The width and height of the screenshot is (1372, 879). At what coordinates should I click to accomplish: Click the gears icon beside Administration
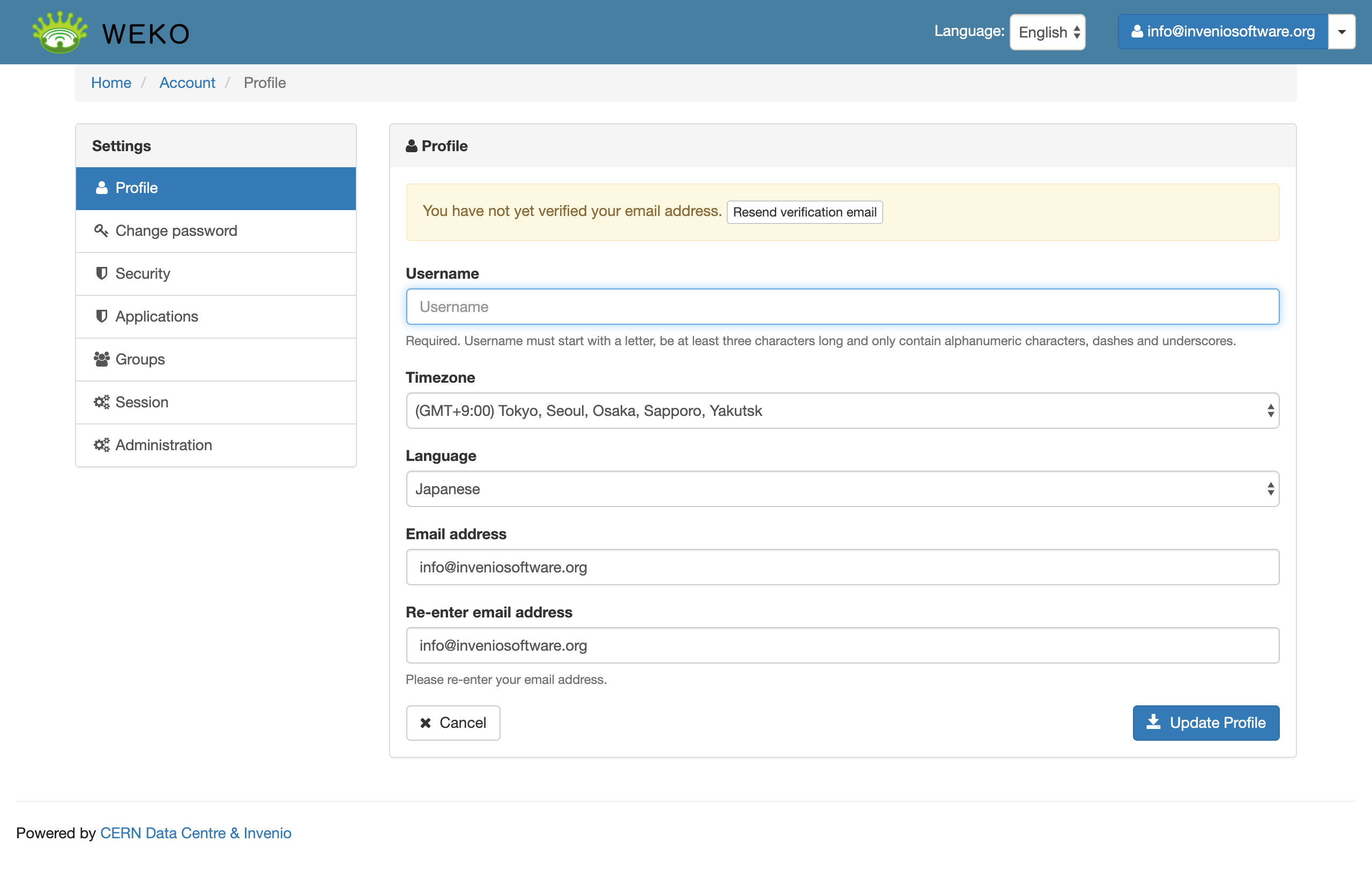click(x=102, y=445)
